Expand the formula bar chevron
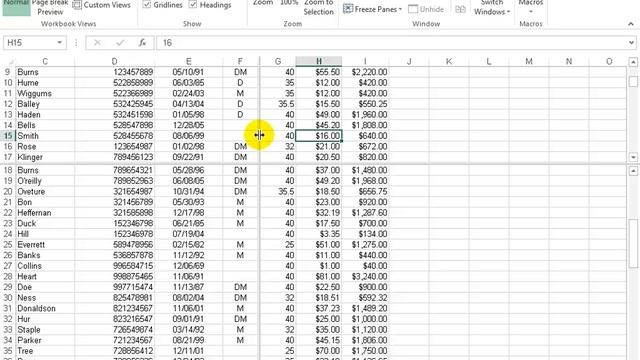Image resolution: width=640 pixels, height=360 pixels. point(631,42)
